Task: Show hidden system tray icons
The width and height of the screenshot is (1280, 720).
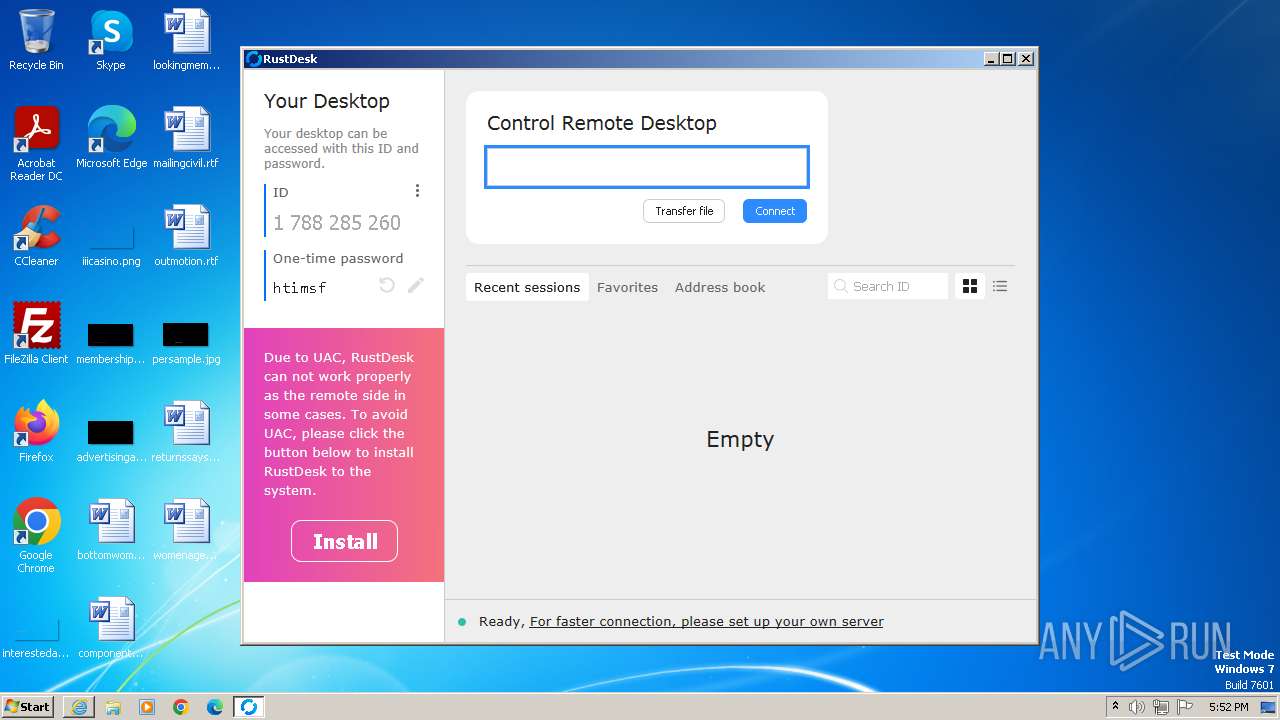Action: point(1116,706)
